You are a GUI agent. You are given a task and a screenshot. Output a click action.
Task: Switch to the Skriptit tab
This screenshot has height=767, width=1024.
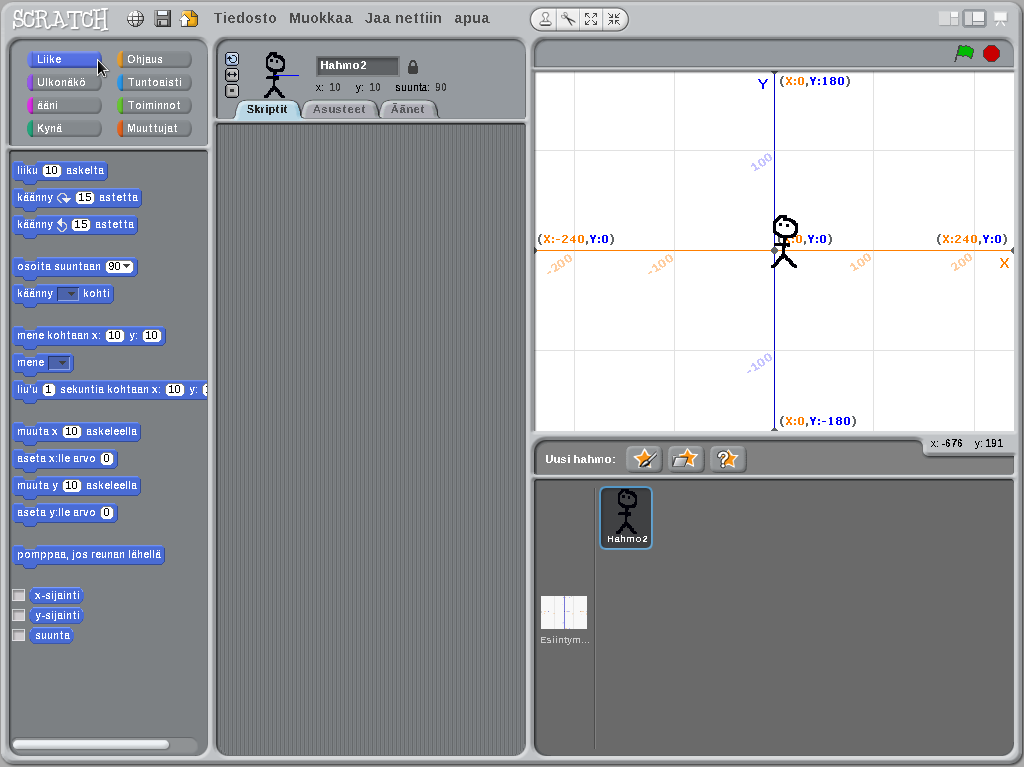267,109
